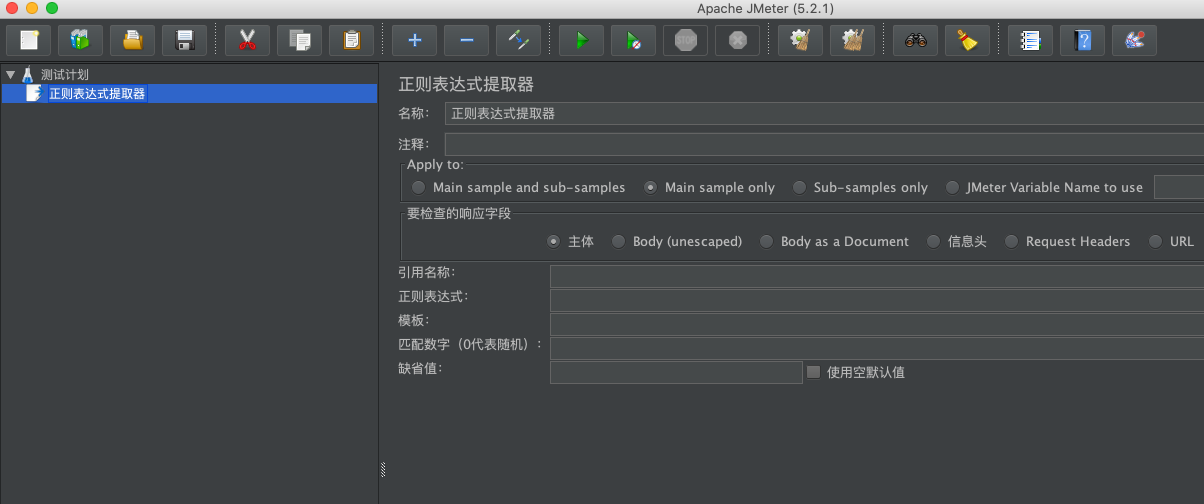Save the test plan with floppy icon
Image resolution: width=1204 pixels, height=504 pixels.
pyautogui.click(x=184, y=40)
